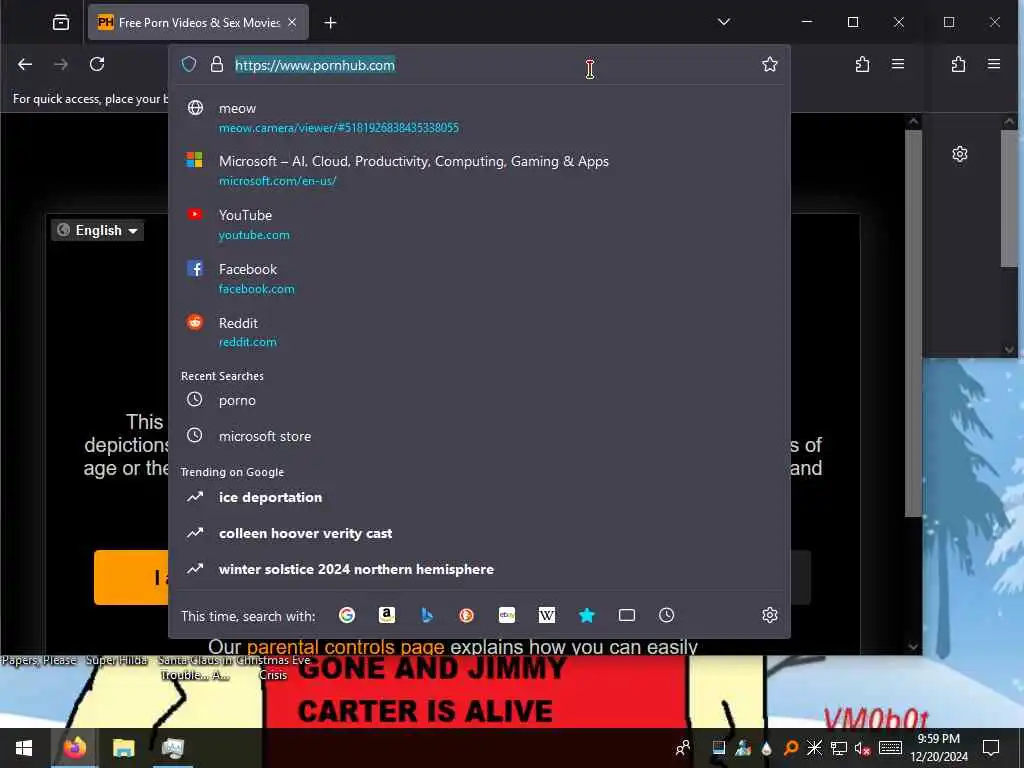This screenshot has width=1024, height=768.
Task: Click the front window's vertical scrollbar
Action: (x=914, y=323)
